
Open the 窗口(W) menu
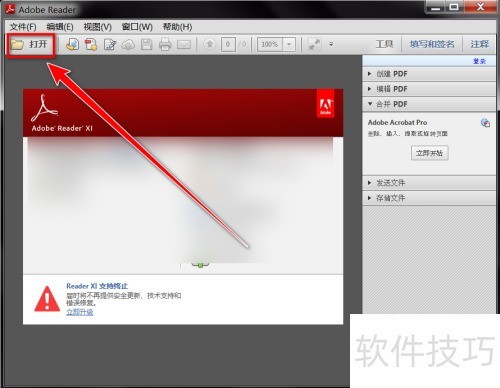pos(137,27)
